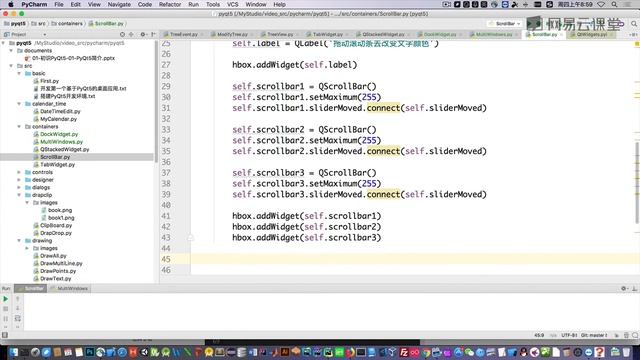Screen dimensions: 640x360
Task: Click the green Rerun button in Run panel
Action: click(5, 299)
